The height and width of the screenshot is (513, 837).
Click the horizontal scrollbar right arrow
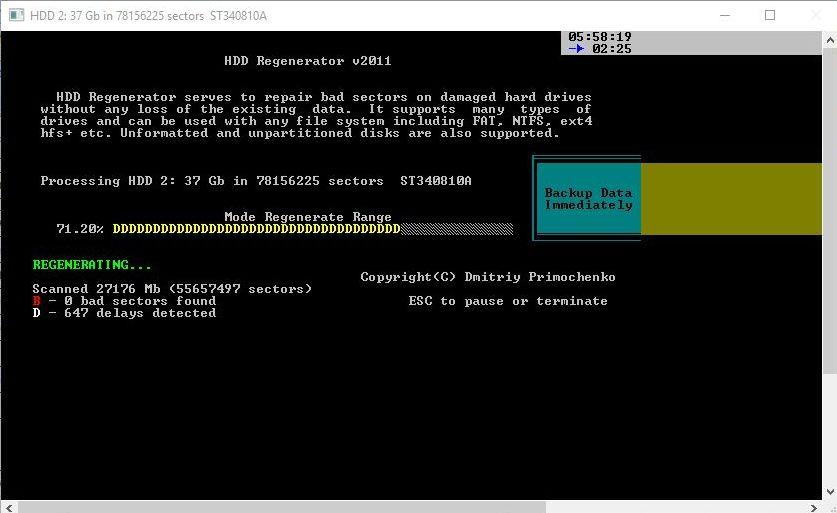[814, 508]
